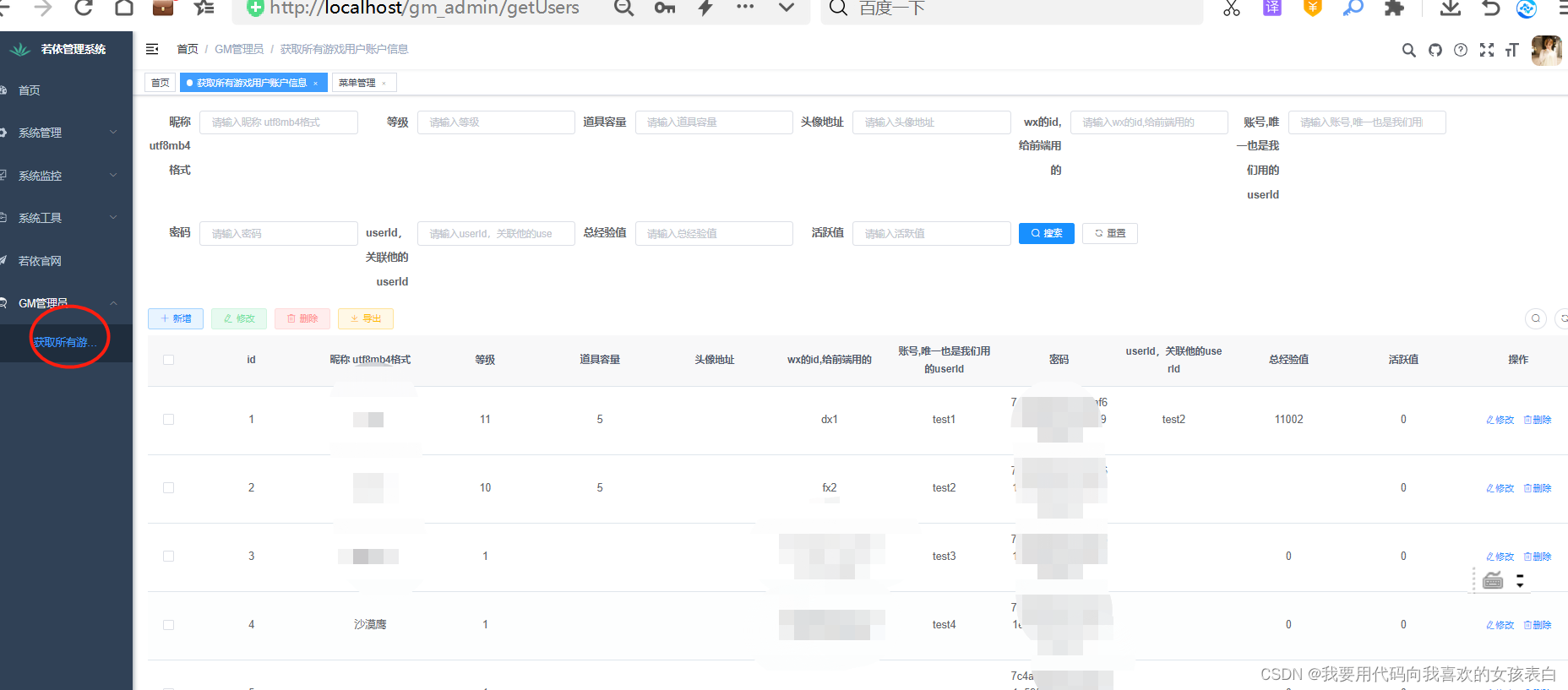Image resolution: width=1568 pixels, height=690 pixels.
Task: Open the GitHub source icon
Action: pos(1435,50)
